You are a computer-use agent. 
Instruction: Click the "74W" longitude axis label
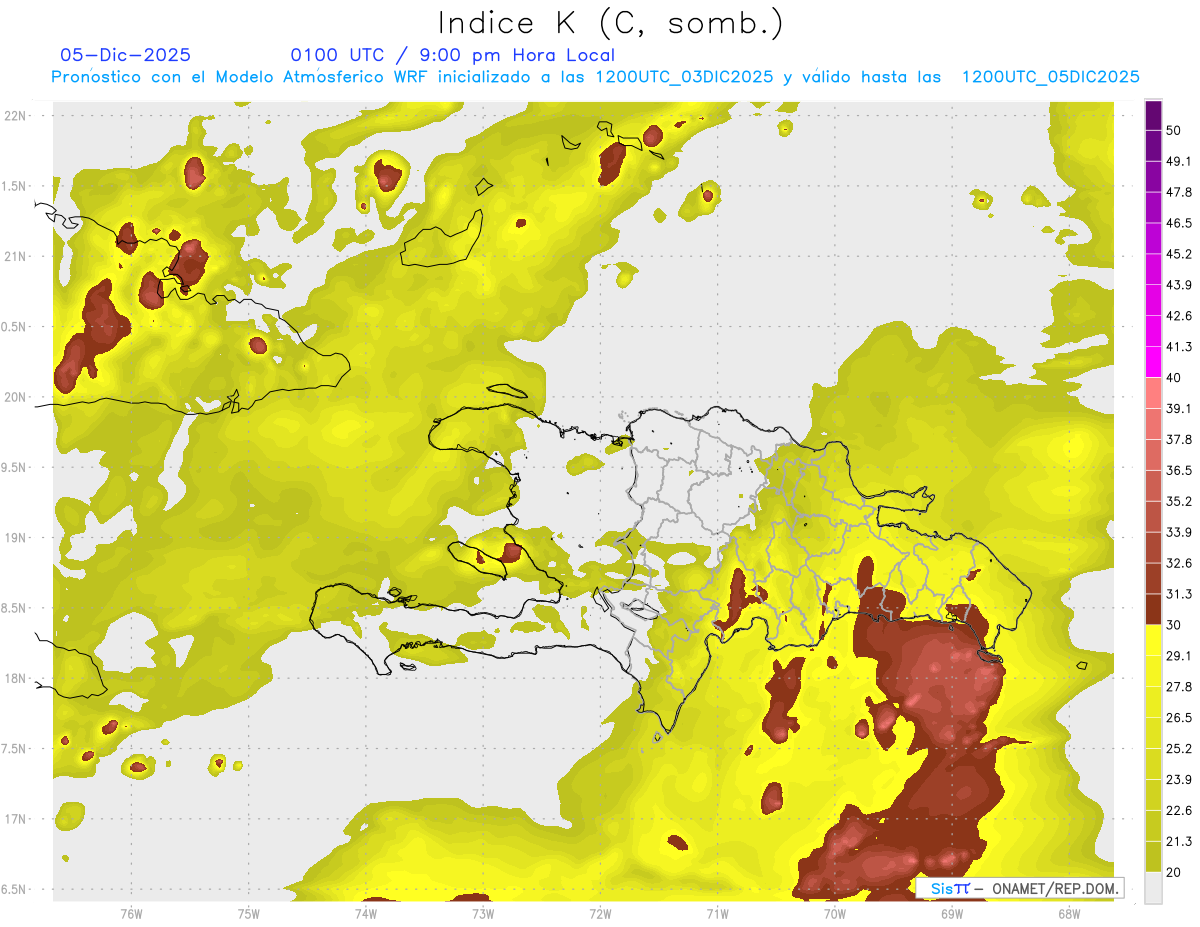tap(365, 913)
